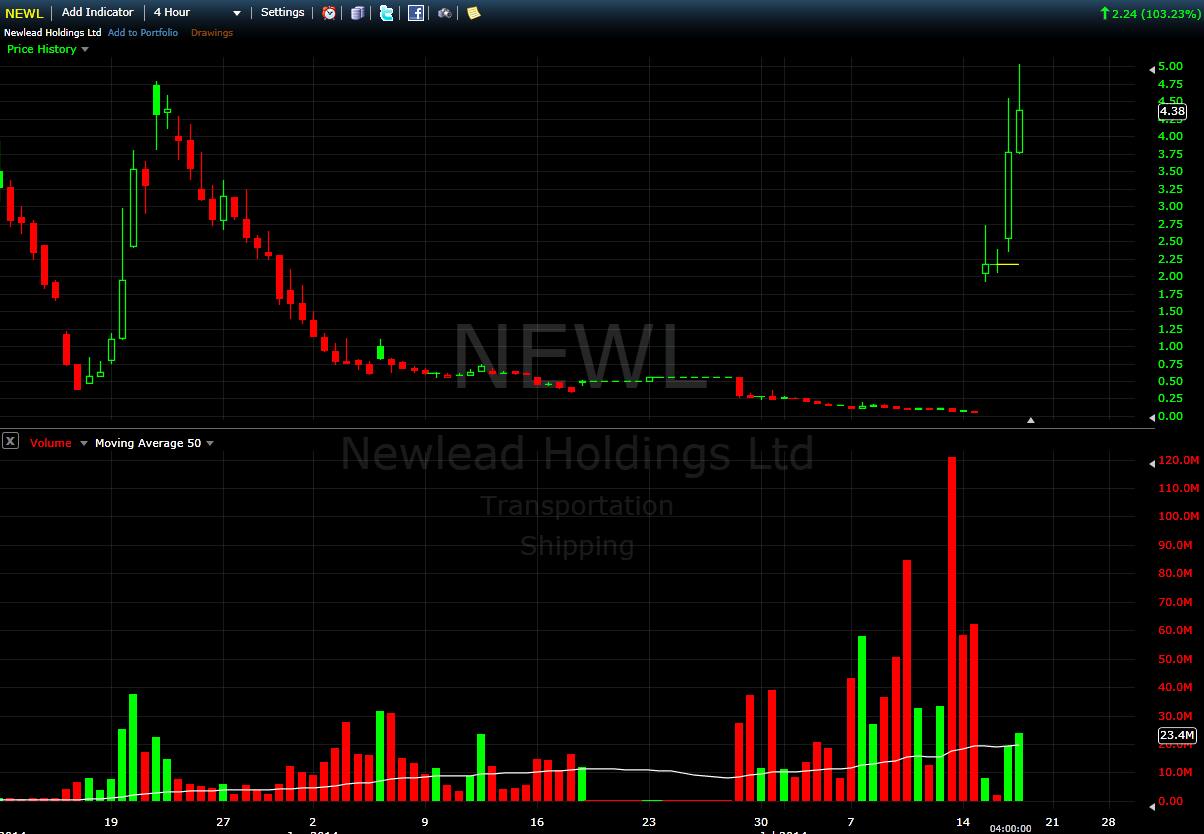Expand the Volume indicator dropdown arrow

tap(83, 443)
